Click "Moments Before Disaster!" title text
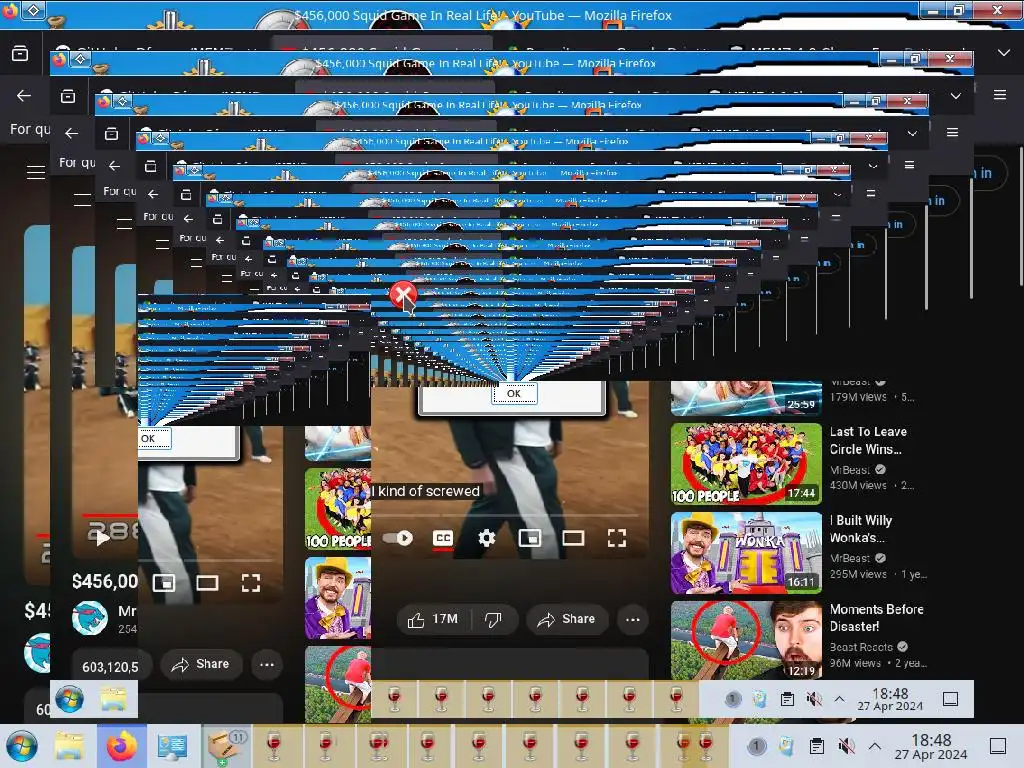This screenshot has width=1024, height=768. click(x=876, y=618)
